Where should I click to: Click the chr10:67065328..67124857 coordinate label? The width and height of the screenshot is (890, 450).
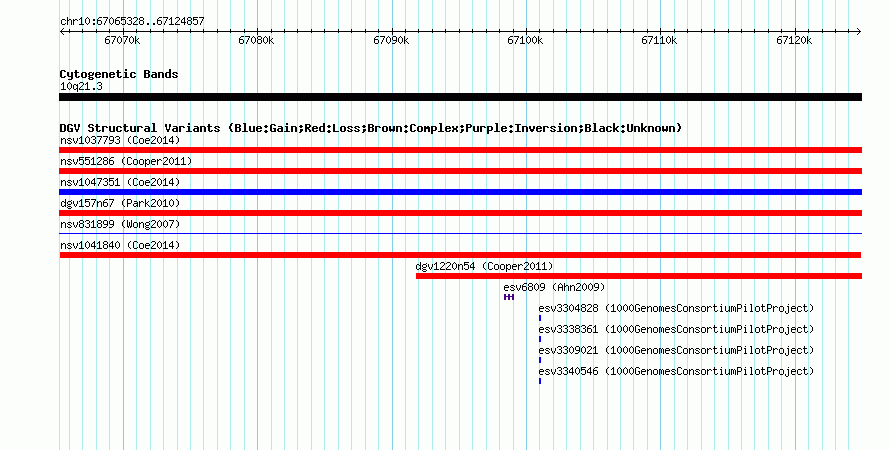tap(132, 21)
